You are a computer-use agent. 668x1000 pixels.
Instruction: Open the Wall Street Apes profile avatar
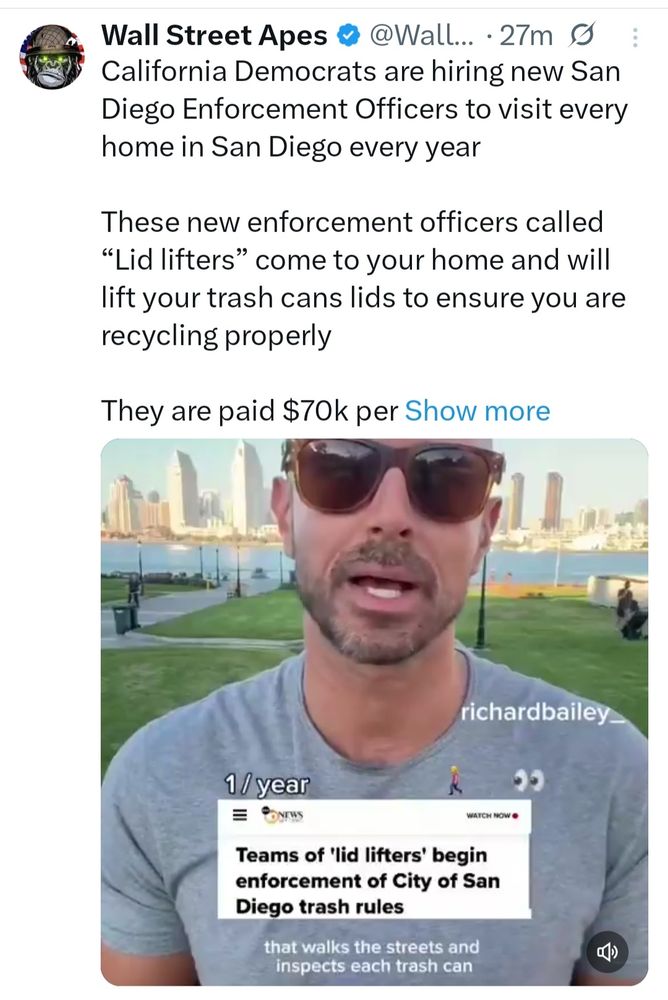click(x=52, y=56)
